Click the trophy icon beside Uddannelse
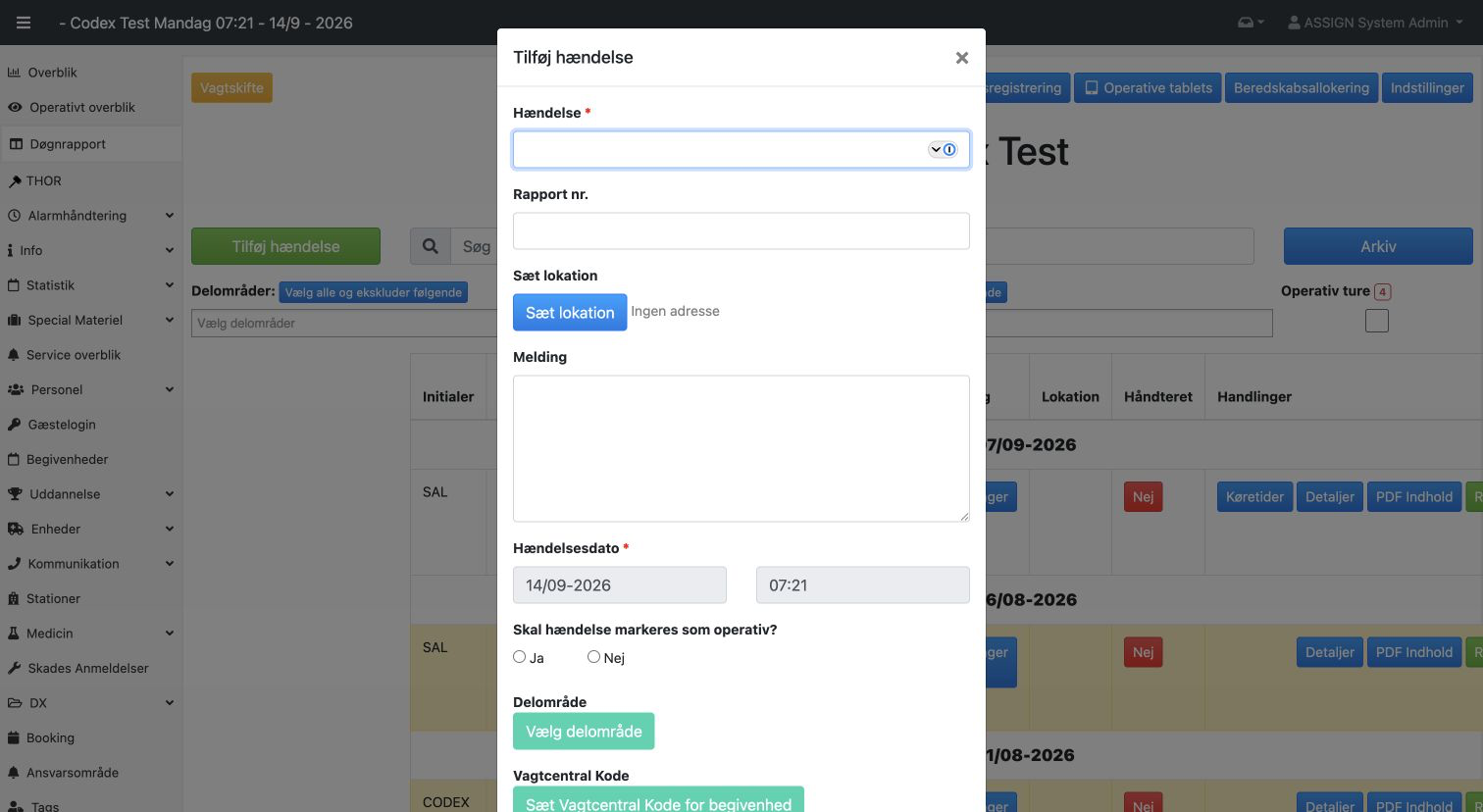1483x812 pixels. [x=15, y=494]
